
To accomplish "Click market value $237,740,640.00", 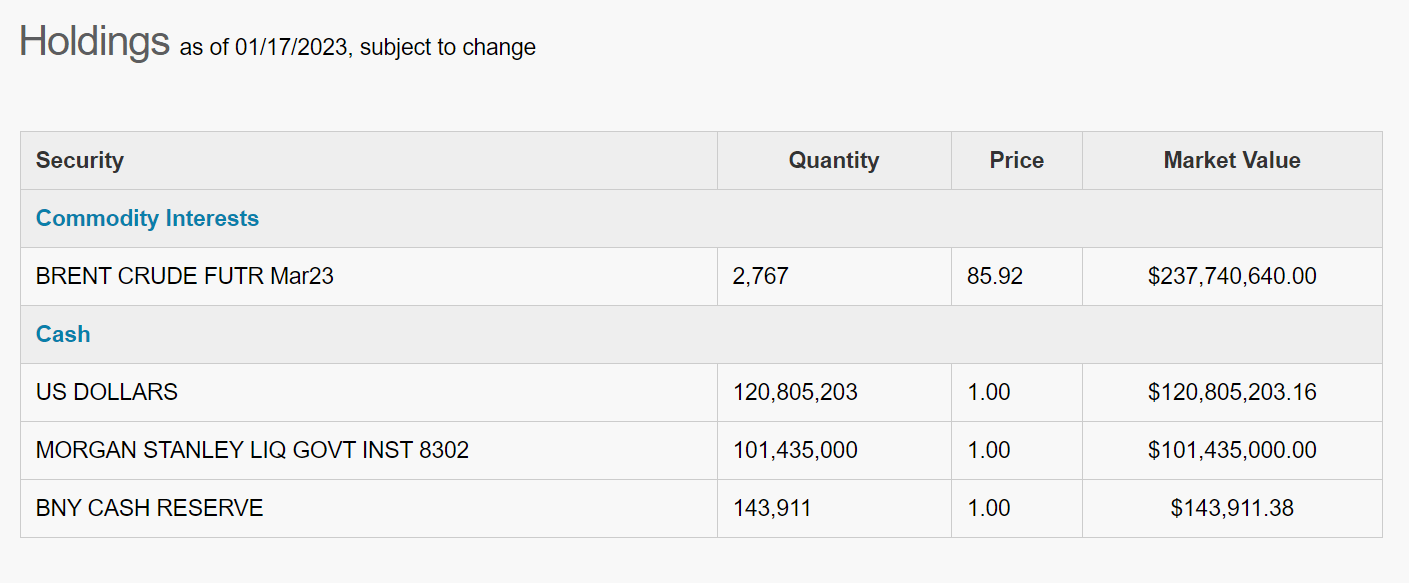I will point(1232,276).
